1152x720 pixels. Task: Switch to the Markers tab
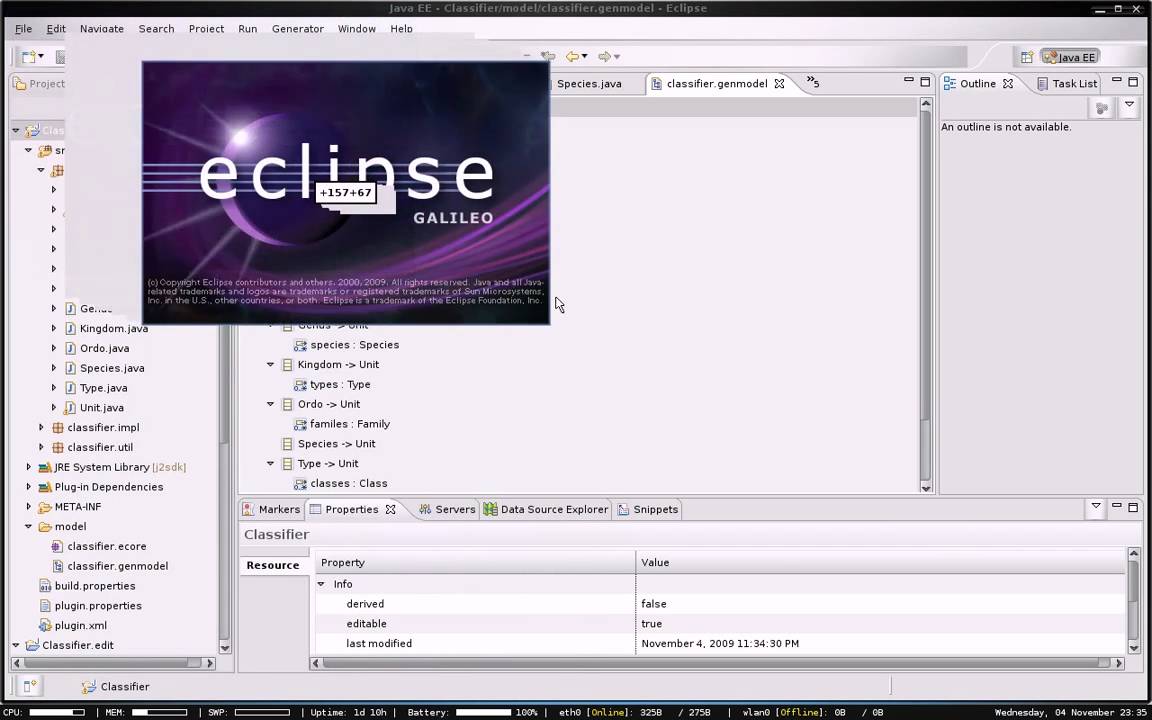(x=271, y=509)
